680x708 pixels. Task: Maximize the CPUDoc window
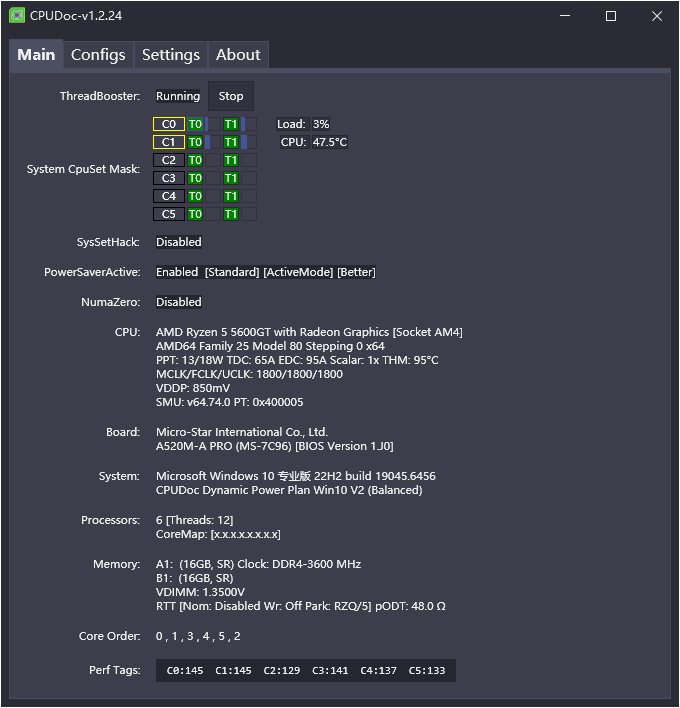(x=611, y=16)
